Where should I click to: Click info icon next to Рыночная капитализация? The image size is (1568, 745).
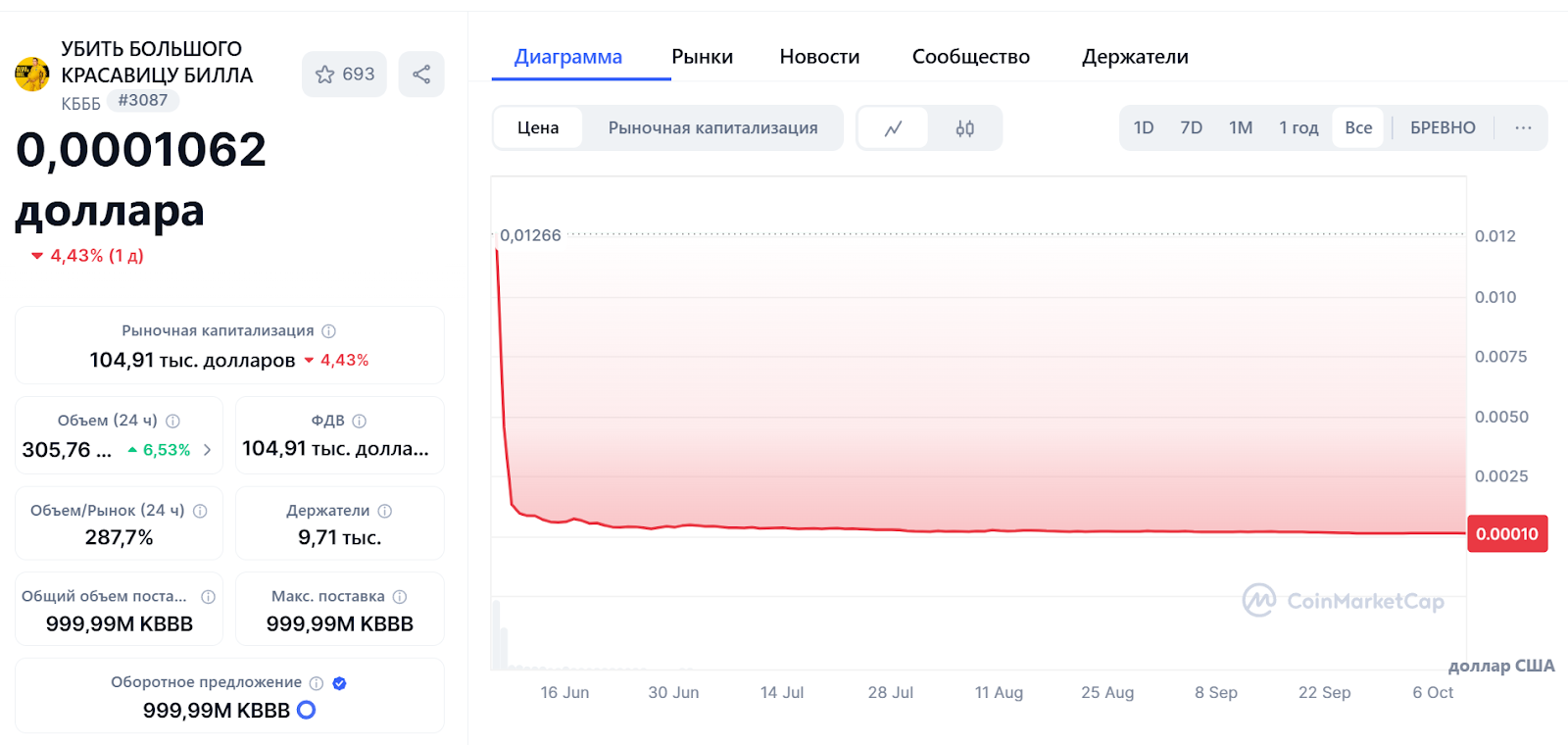pyautogui.click(x=329, y=331)
